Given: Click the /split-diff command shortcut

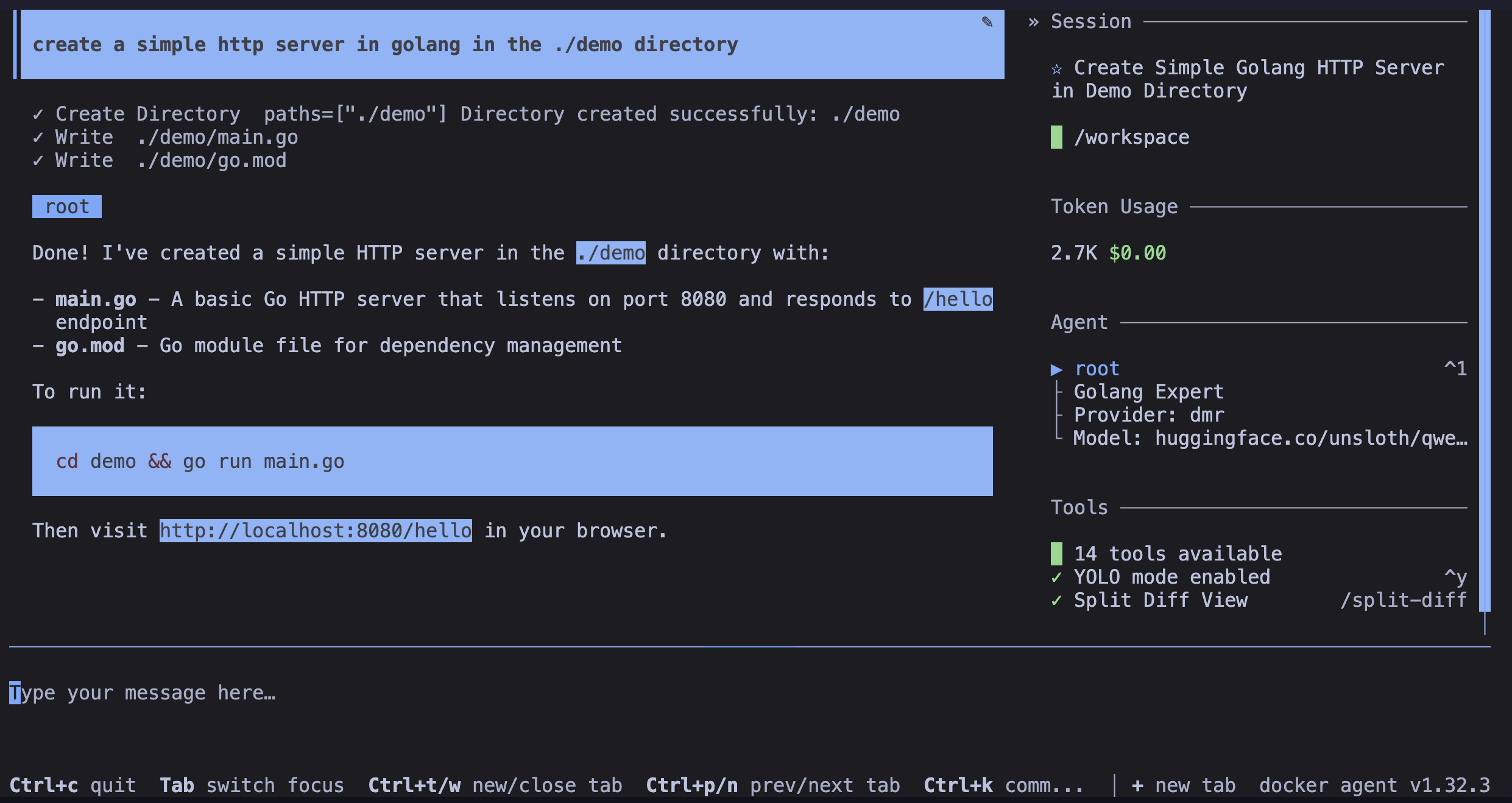Looking at the screenshot, I should point(1402,600).
